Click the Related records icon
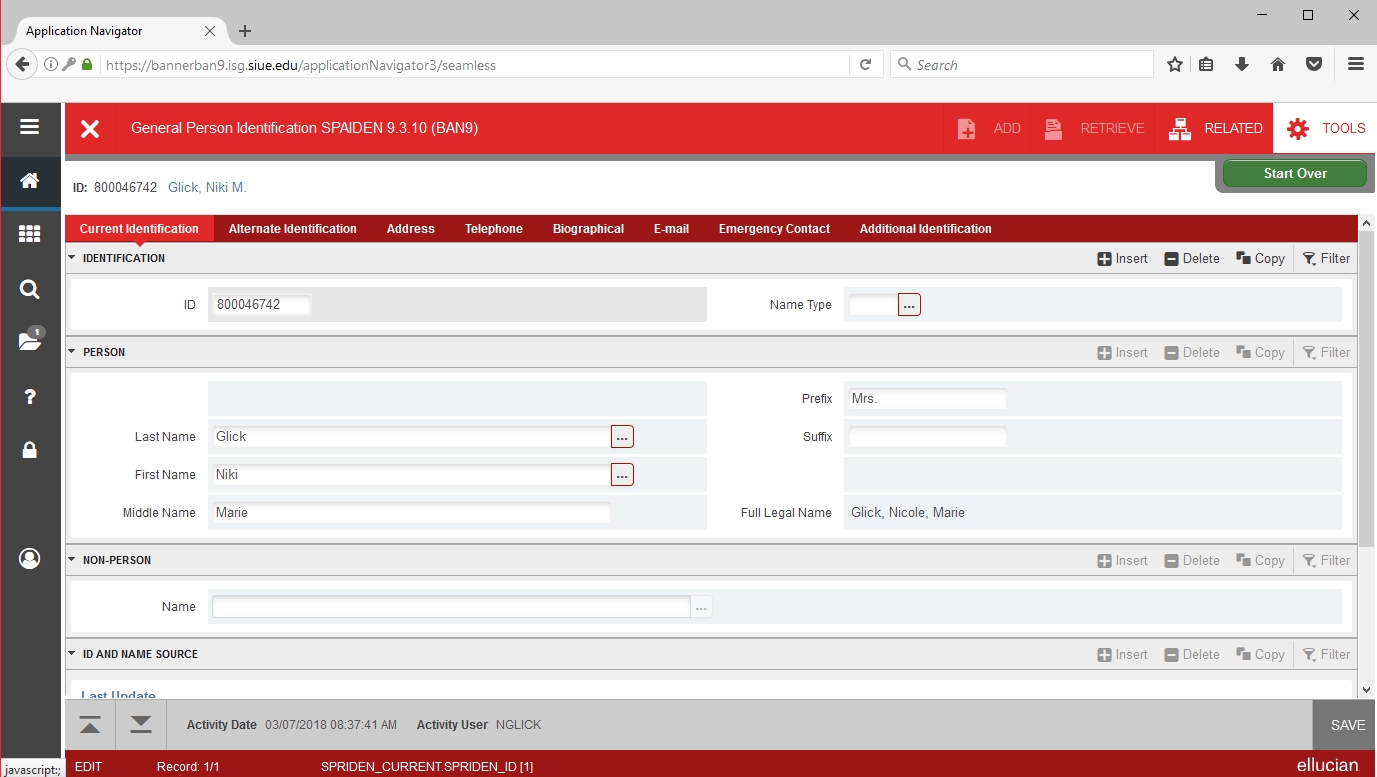 point(1180,128)
